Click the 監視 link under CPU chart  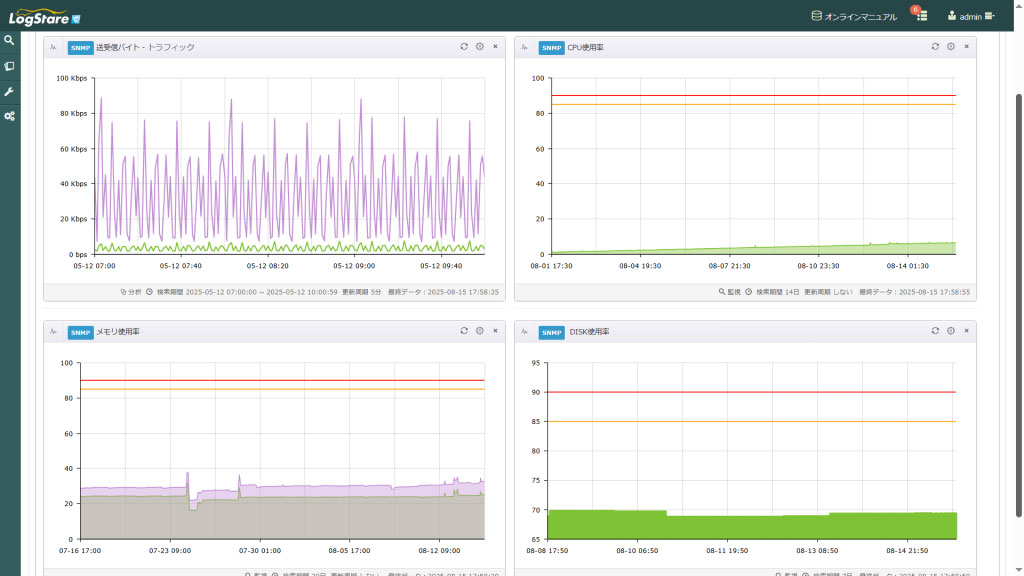[729, 292]
